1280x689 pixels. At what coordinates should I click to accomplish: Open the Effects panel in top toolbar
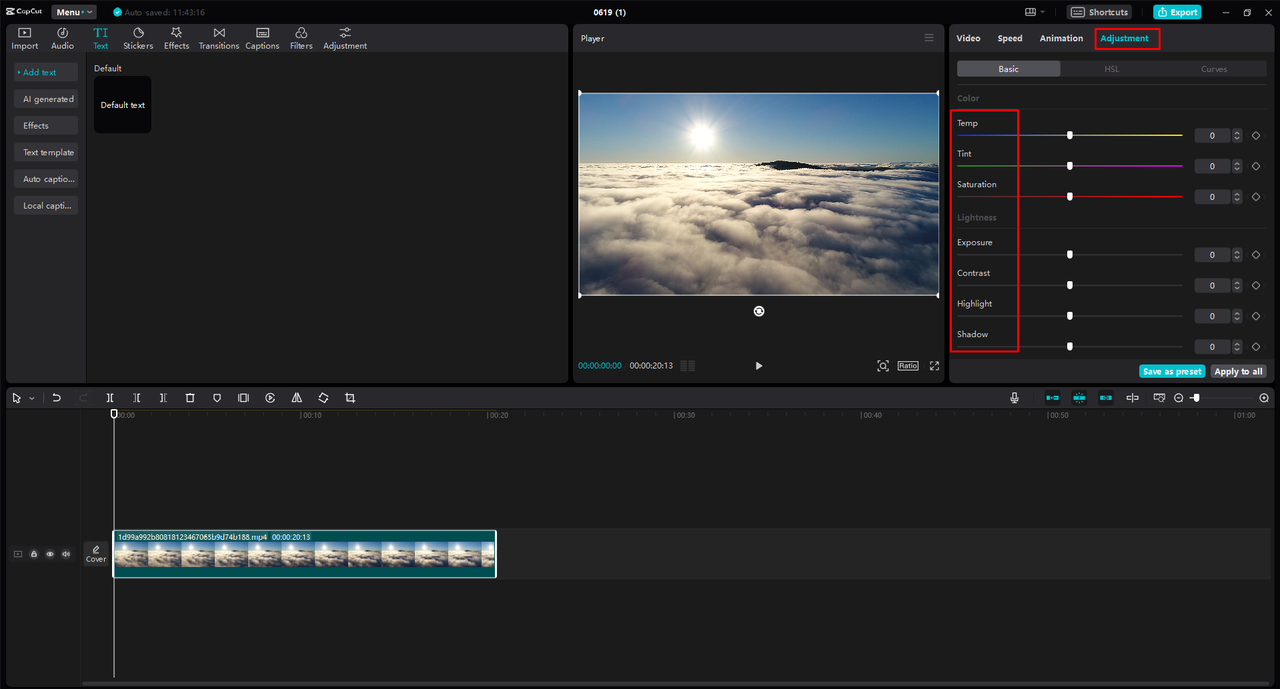176,39
